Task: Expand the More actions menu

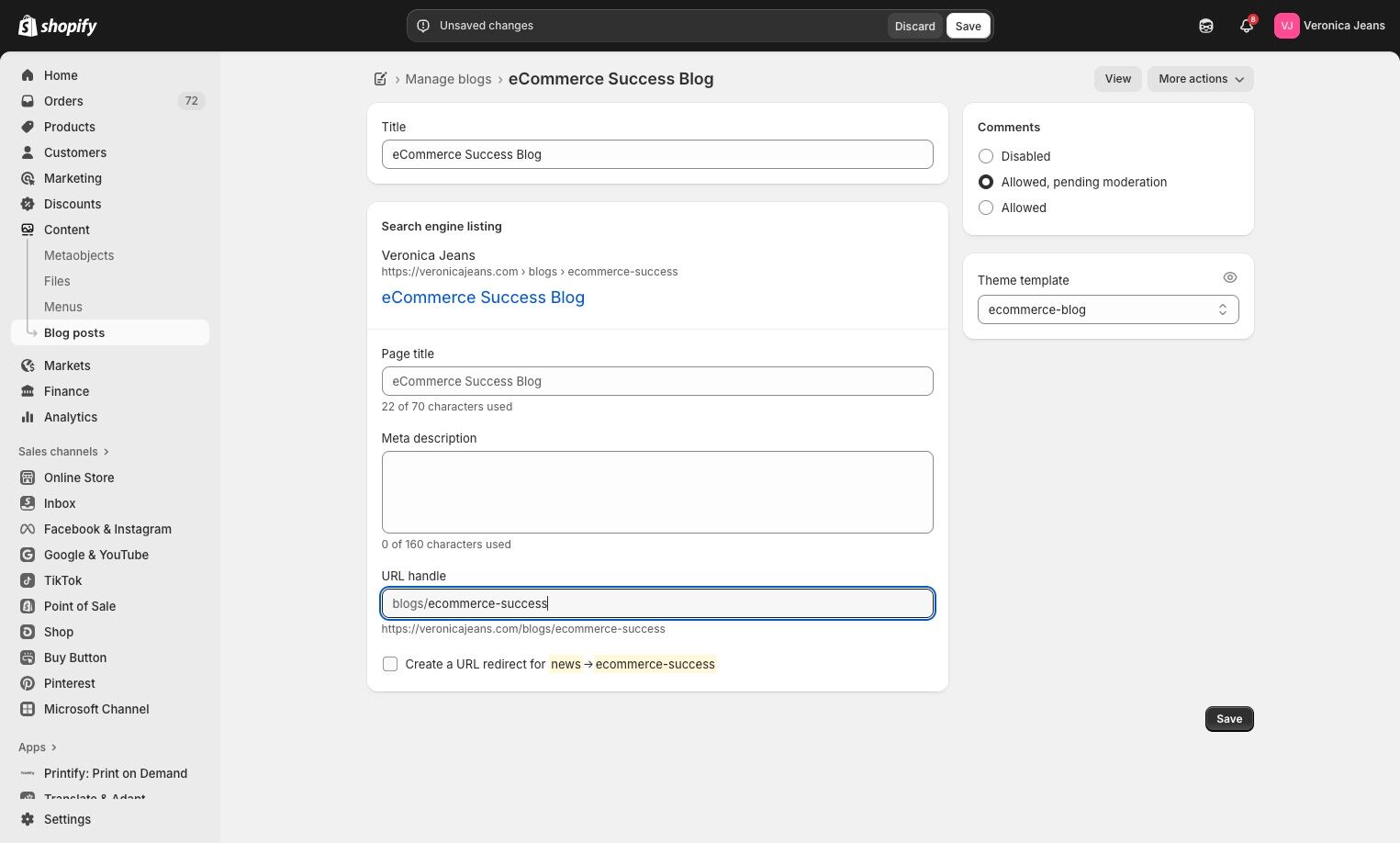Action: pos(1200,79)
